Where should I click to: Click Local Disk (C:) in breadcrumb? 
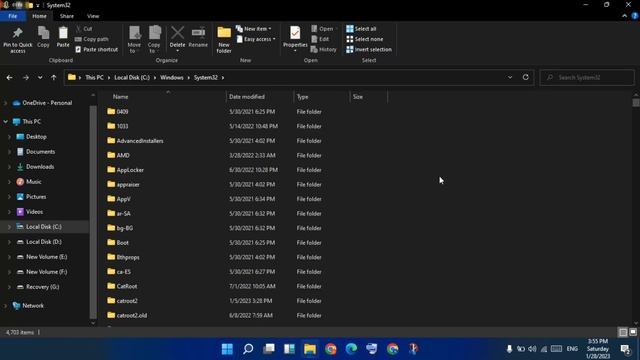(132, 77)
